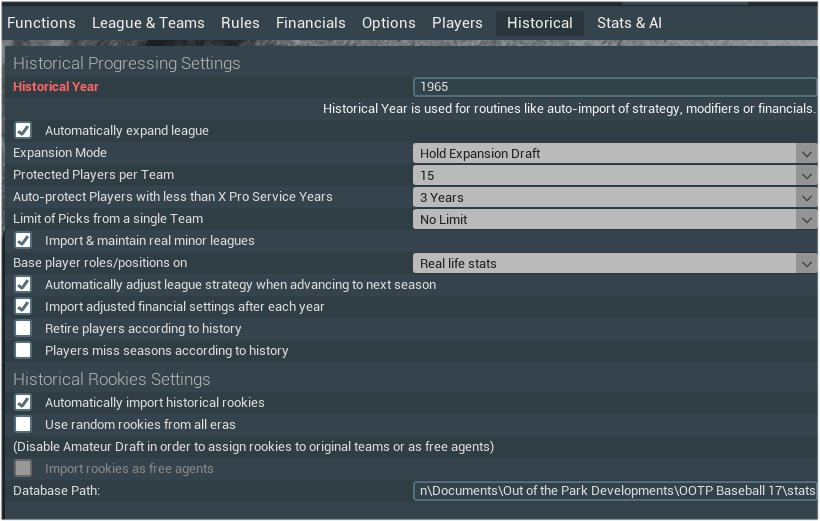Switch to League & Teams tab
The width and height of the screenshot is (820, 521).
pyautogui.click(x=148, y=23)
